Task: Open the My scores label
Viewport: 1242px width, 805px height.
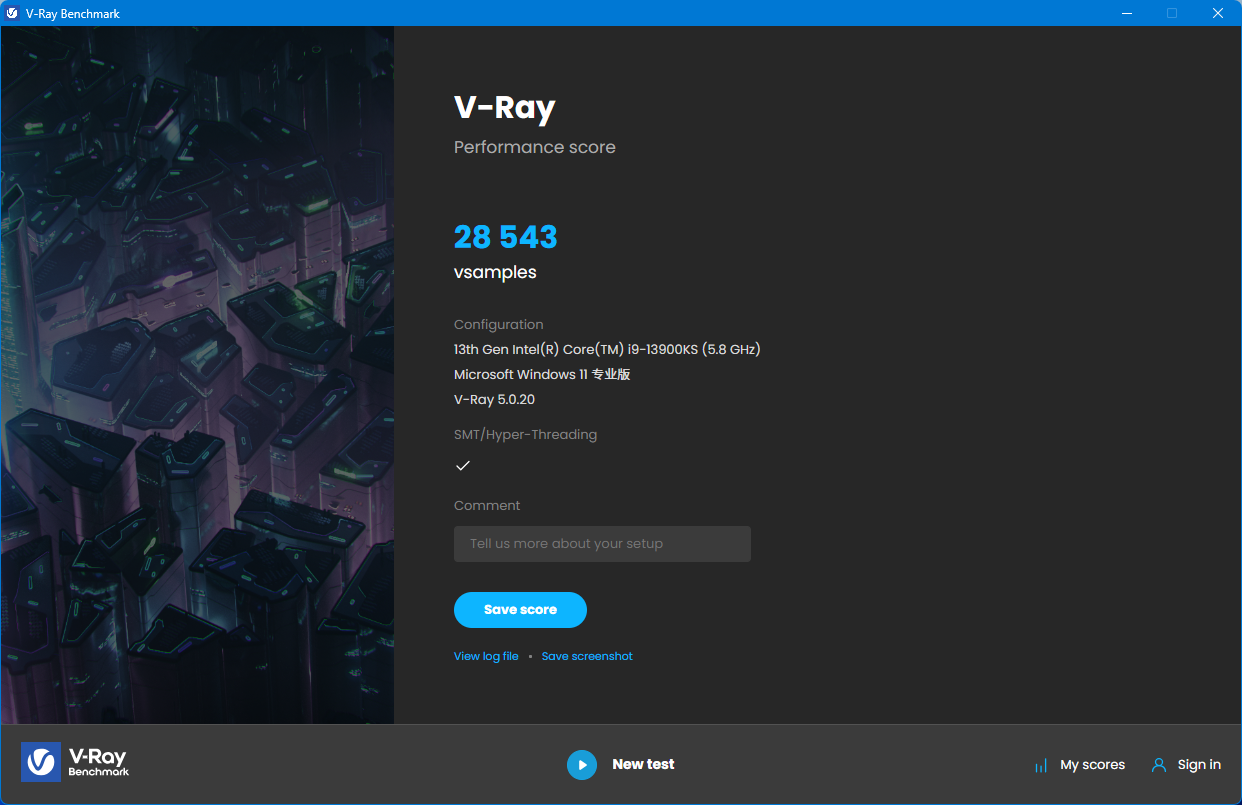Action: point(1092,765)
